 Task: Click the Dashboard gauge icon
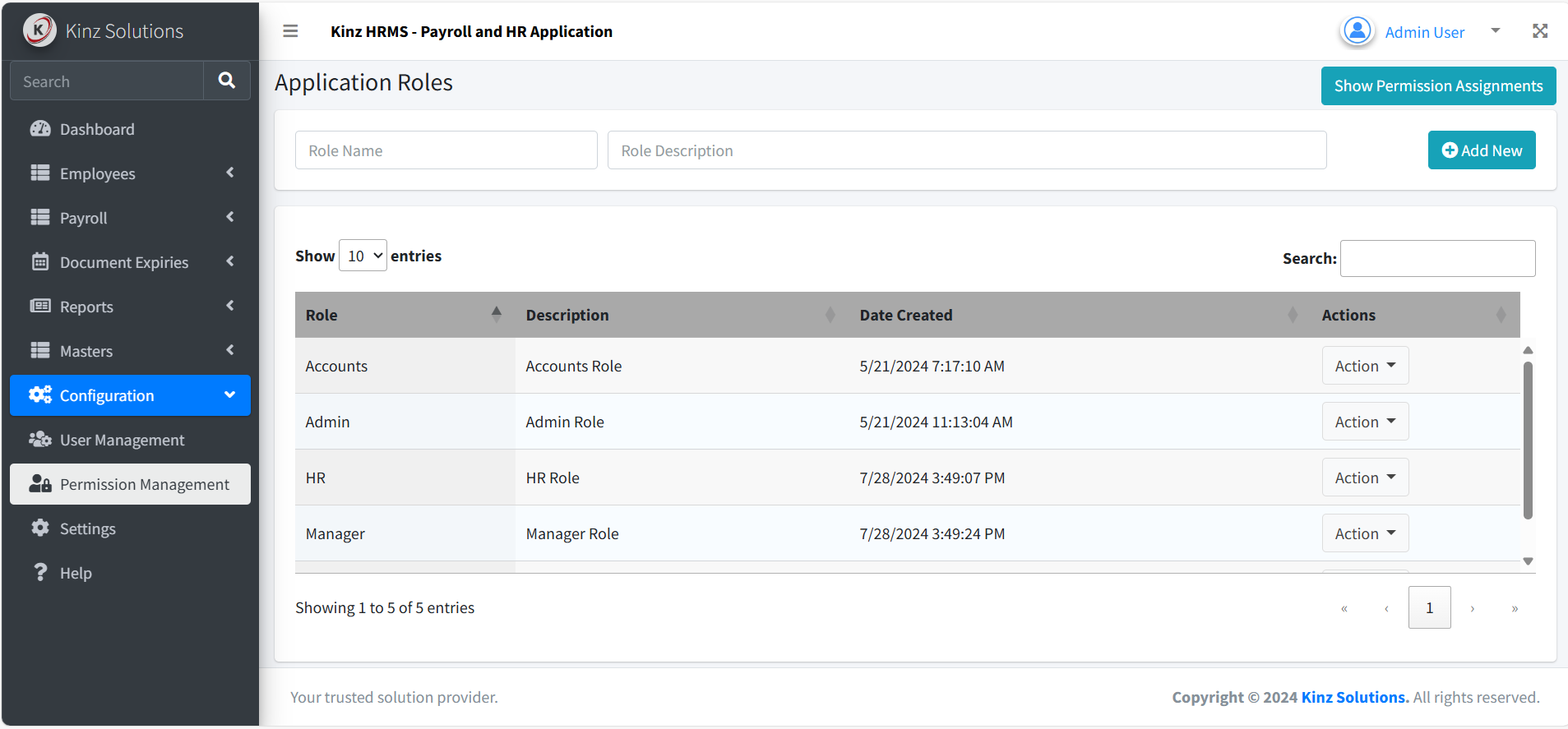[x=40, y=129]
